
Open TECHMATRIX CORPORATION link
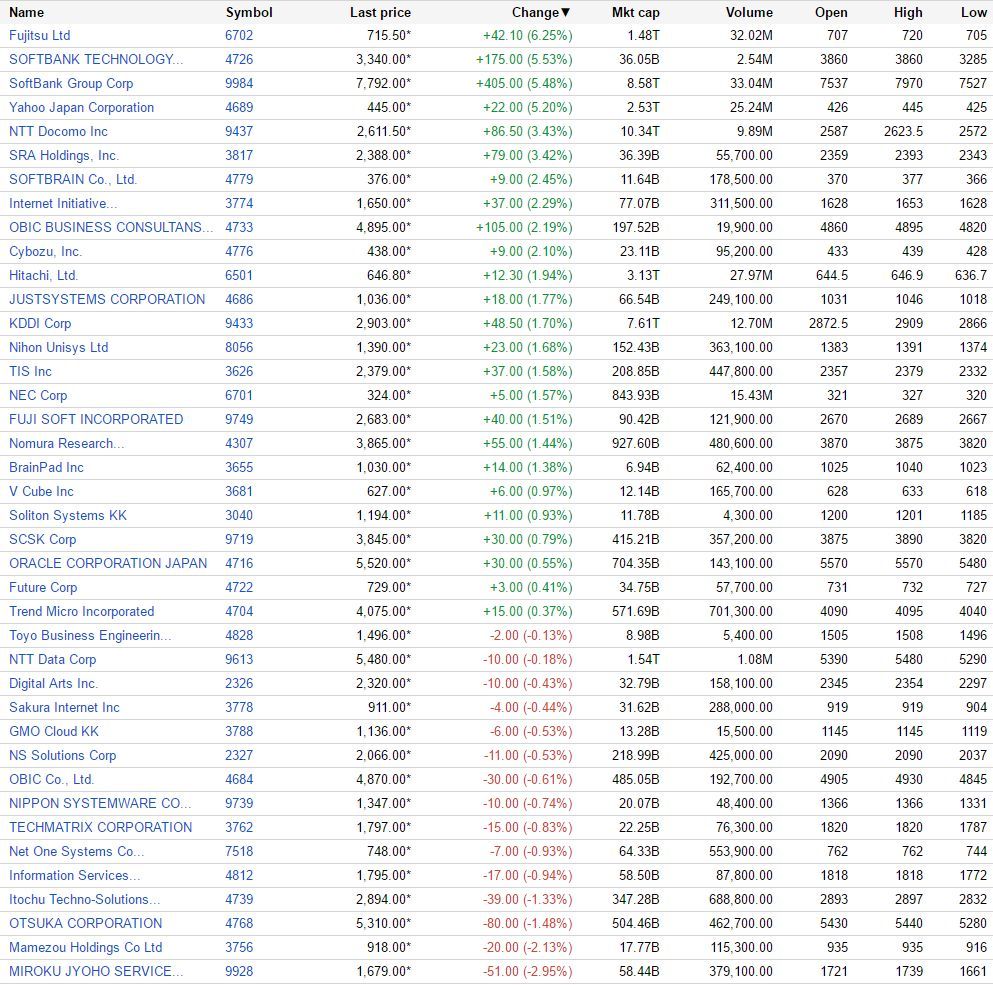[x=100, y=828]
